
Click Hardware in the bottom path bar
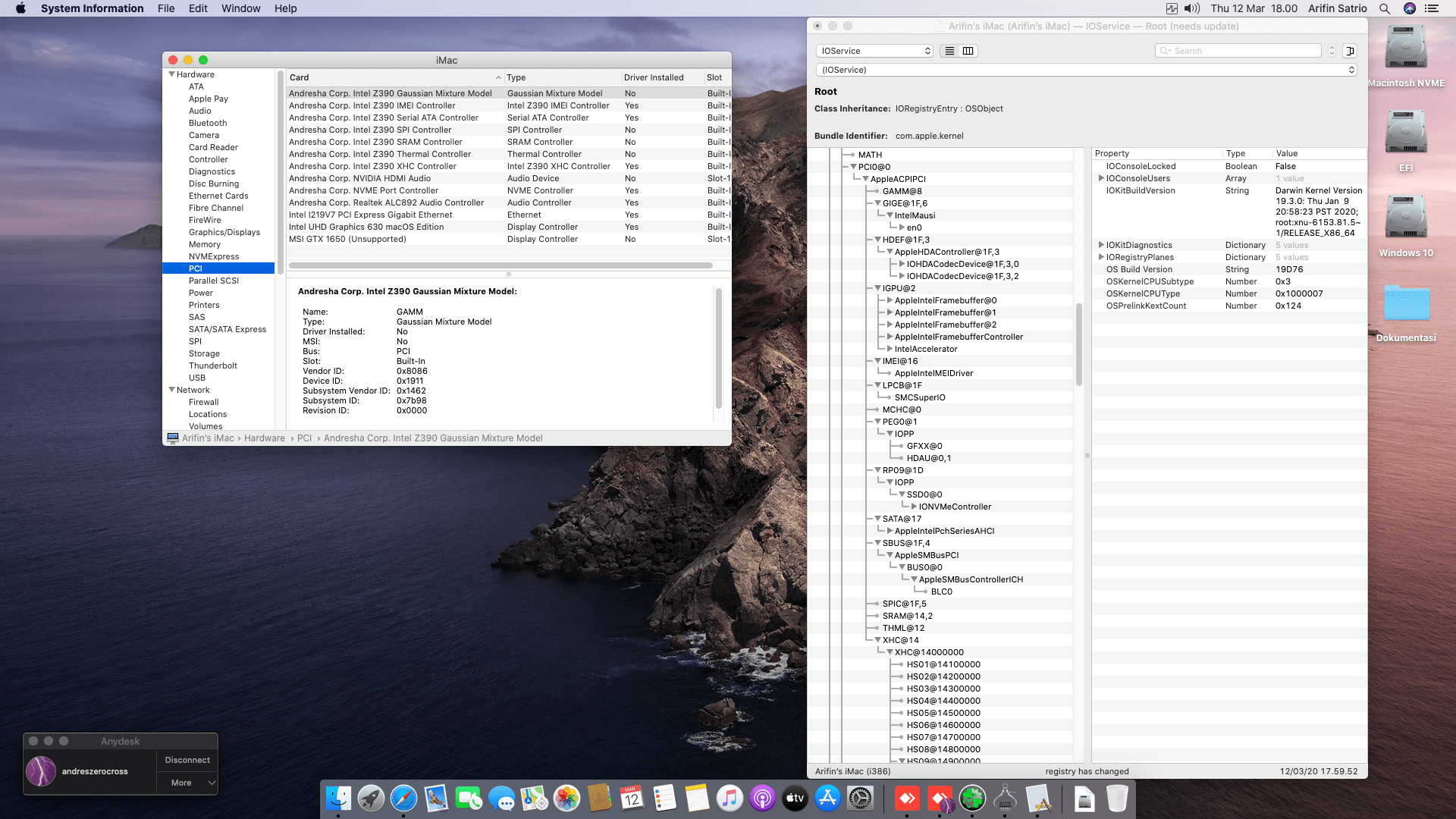(x=265, y=438)
